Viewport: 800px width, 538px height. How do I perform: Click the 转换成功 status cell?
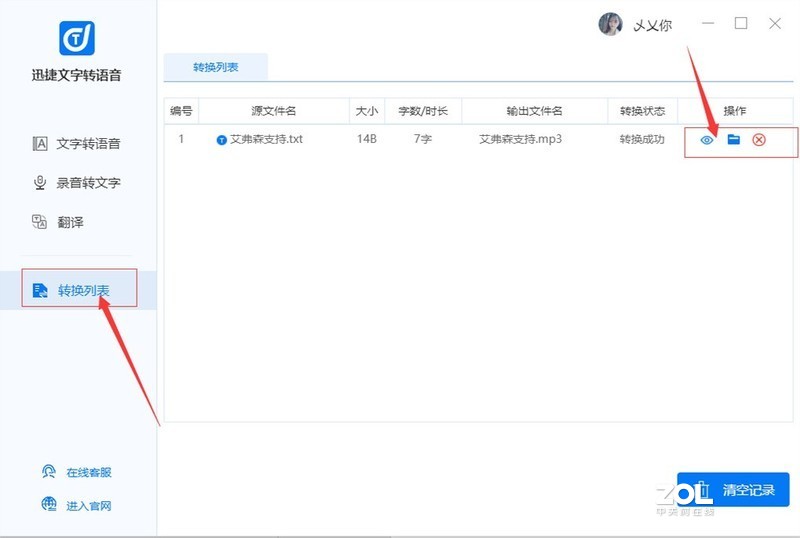pyautogui.click(x=642, y=139)
